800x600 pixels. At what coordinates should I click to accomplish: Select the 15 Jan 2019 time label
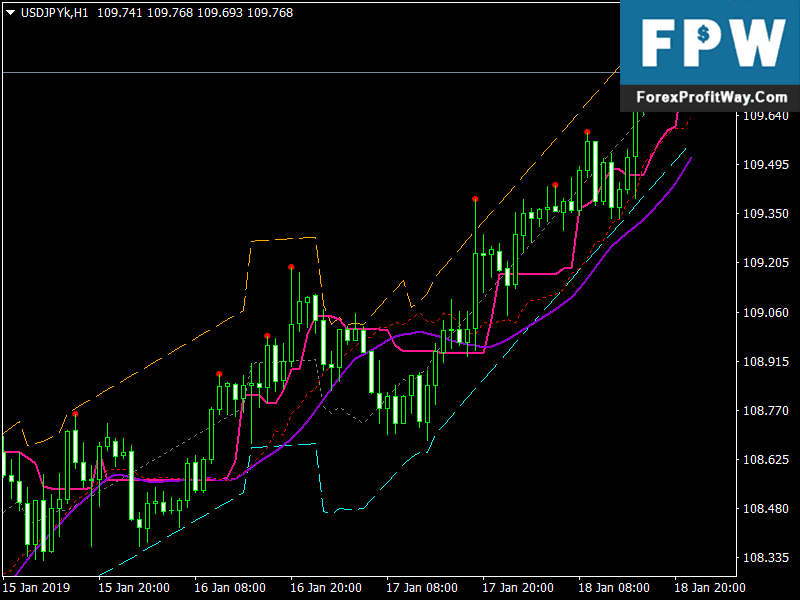(x=36, y=588)
